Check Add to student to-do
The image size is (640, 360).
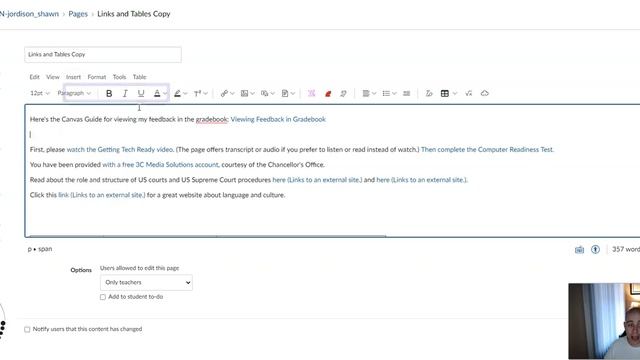click(103, 297)
